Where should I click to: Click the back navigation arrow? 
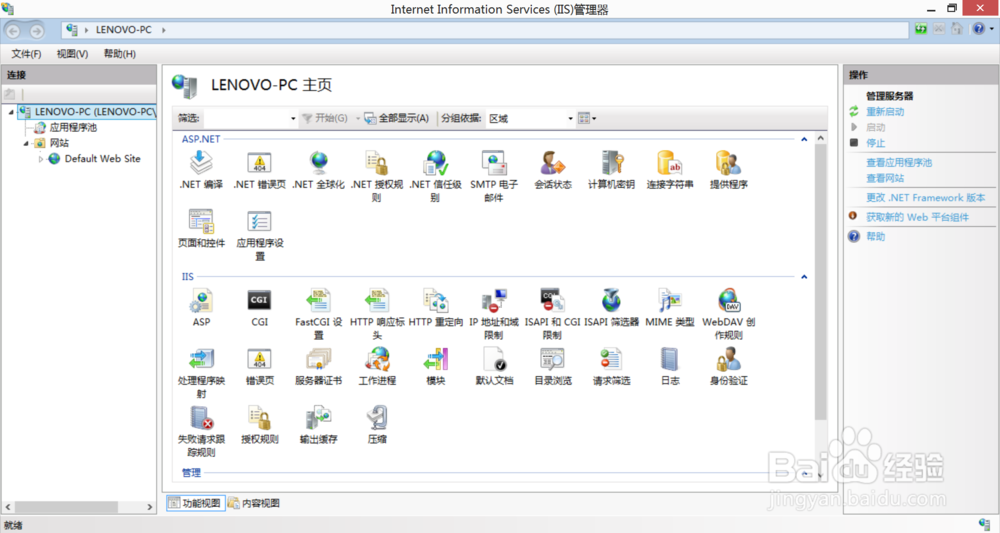[13, 30]
